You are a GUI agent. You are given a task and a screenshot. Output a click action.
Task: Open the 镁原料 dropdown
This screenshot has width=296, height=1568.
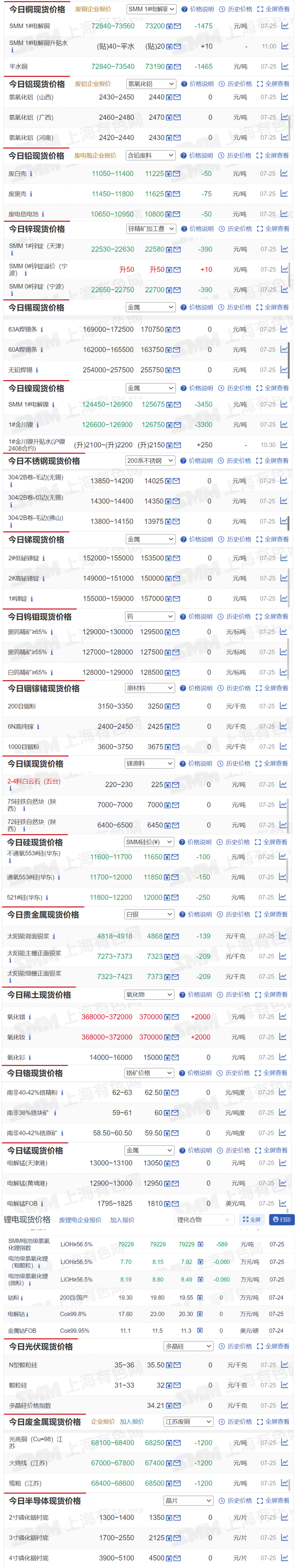pyautogui.click(x=149, y=764)
